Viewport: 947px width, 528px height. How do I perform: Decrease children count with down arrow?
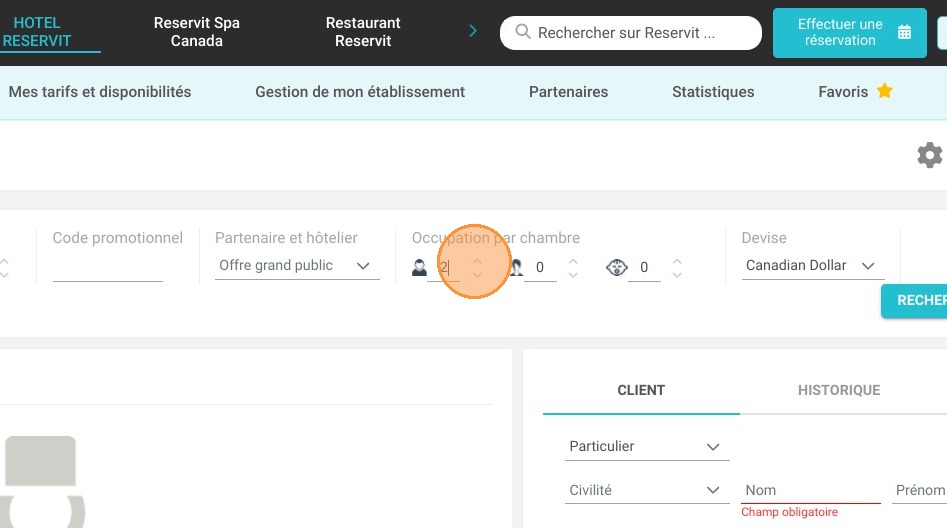573,275
